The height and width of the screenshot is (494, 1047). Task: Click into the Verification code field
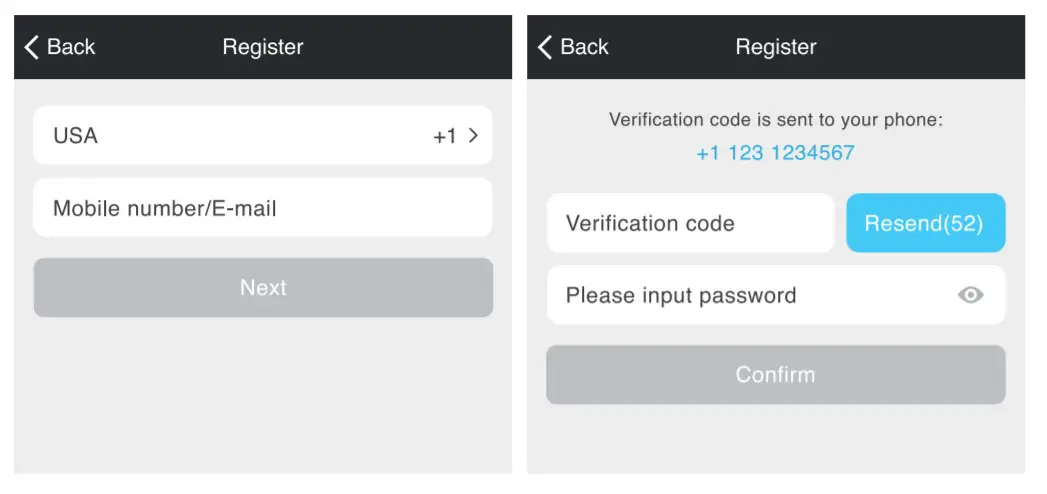click(690, 223)
